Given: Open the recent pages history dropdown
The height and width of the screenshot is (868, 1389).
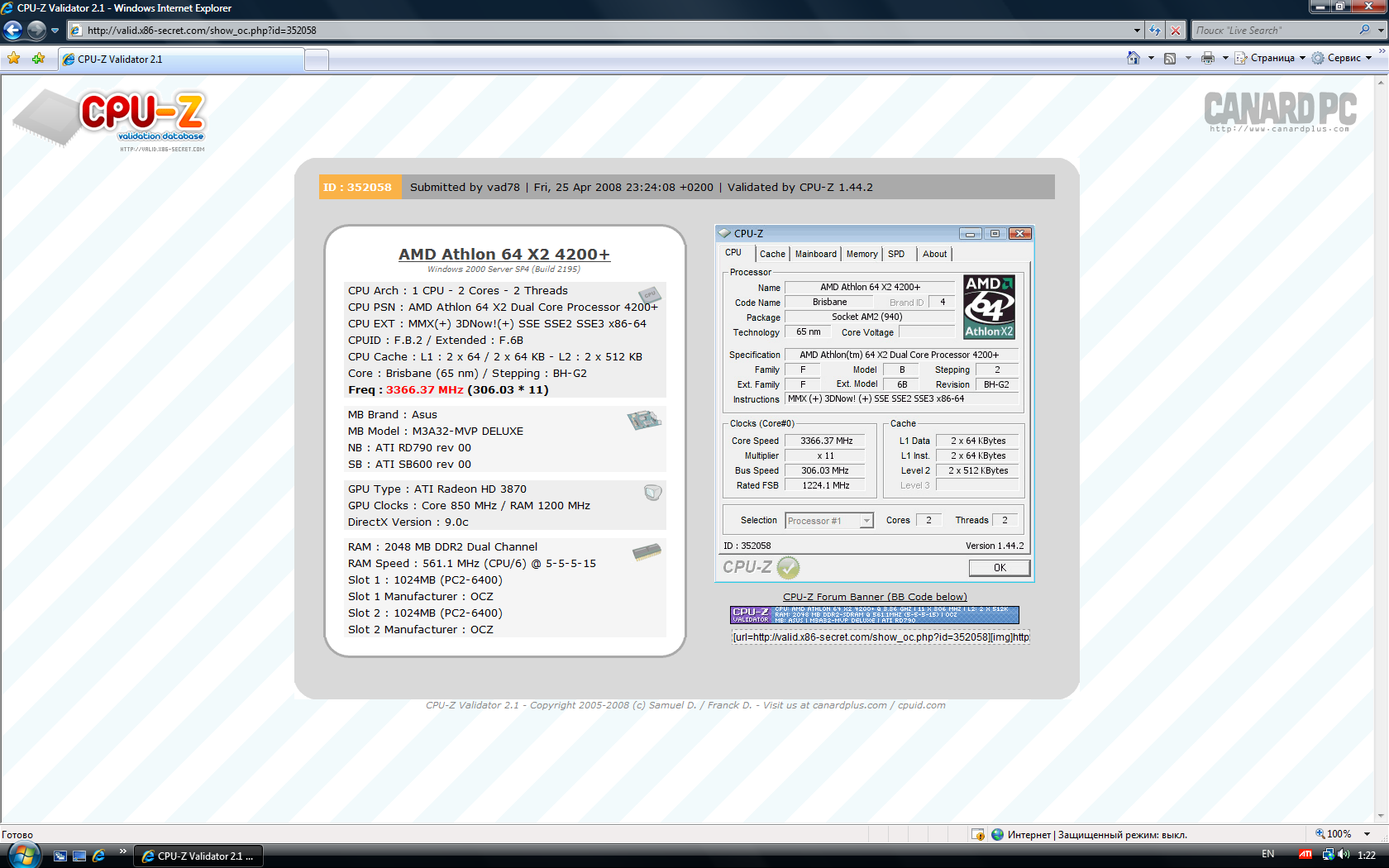Looking at the screenshot, I should (x=55, y=31).
